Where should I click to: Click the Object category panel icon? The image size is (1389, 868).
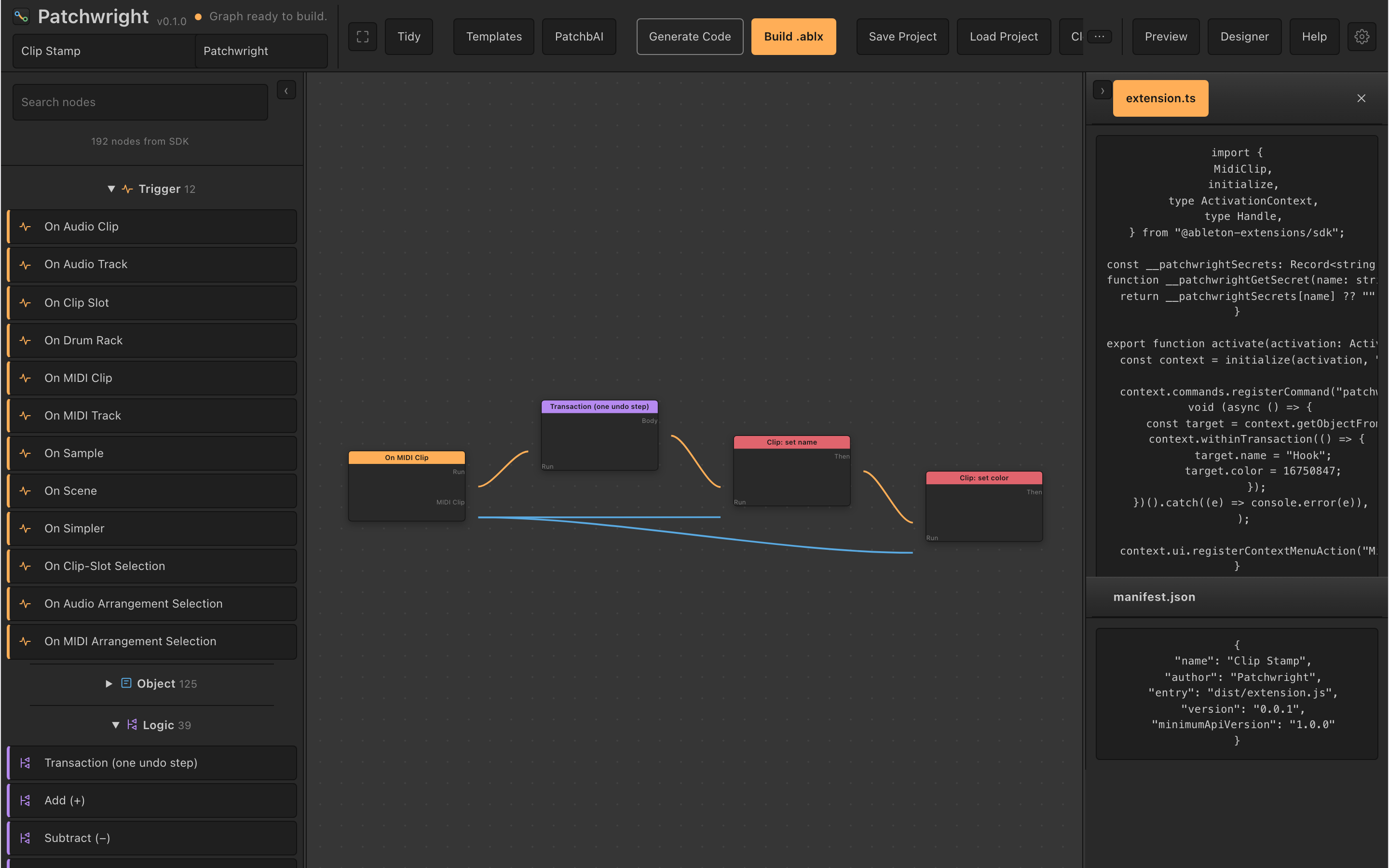pos(126,683)
